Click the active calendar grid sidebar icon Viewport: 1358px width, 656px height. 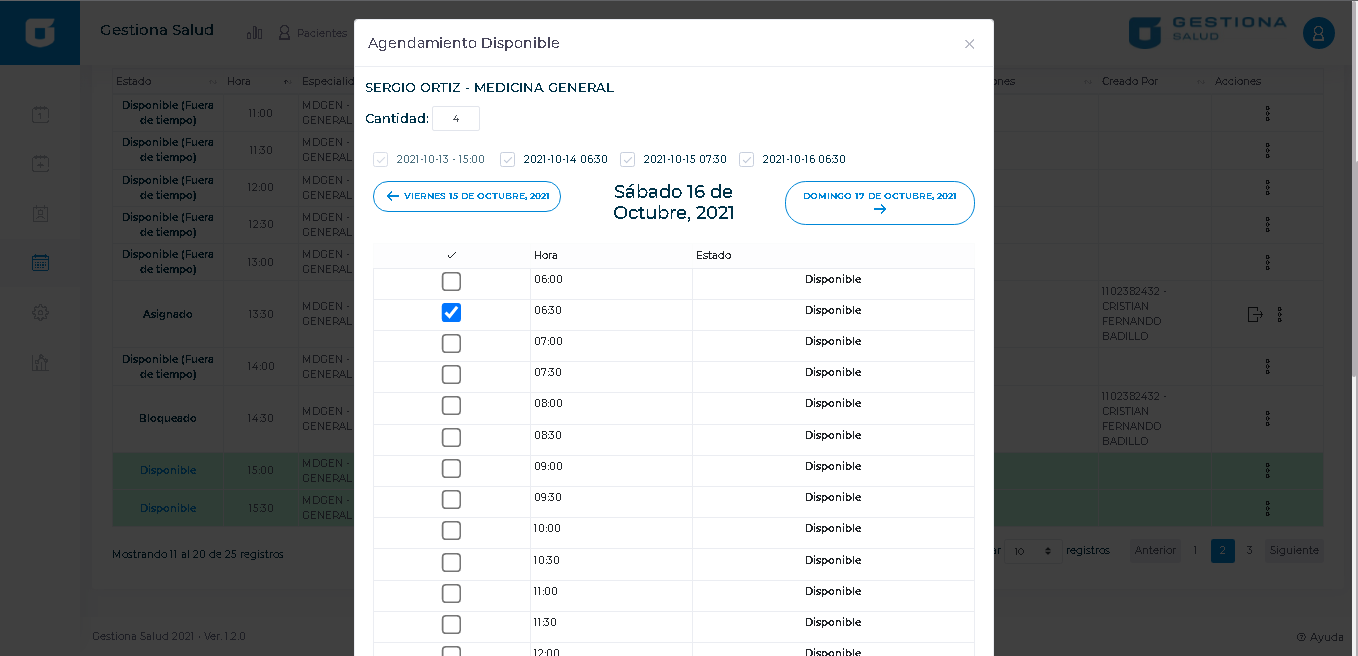click(40, 263)
